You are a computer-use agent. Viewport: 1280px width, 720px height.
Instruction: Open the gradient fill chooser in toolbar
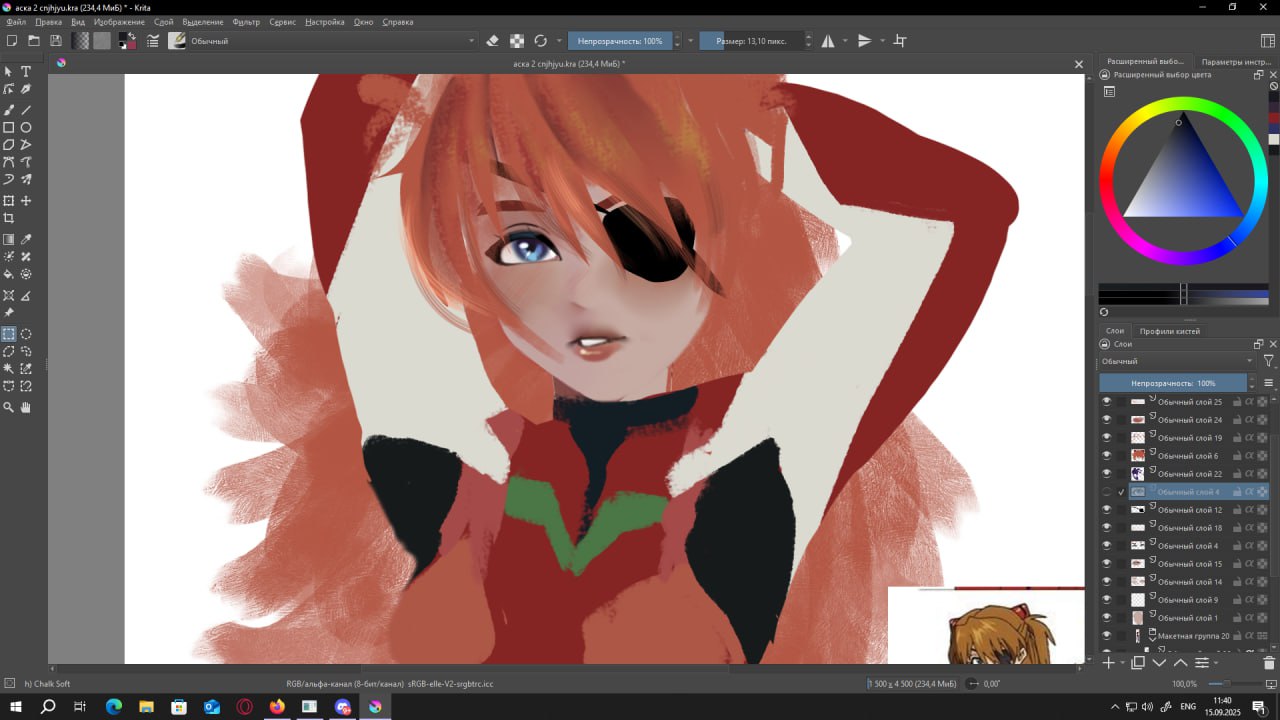click(81, 41)
